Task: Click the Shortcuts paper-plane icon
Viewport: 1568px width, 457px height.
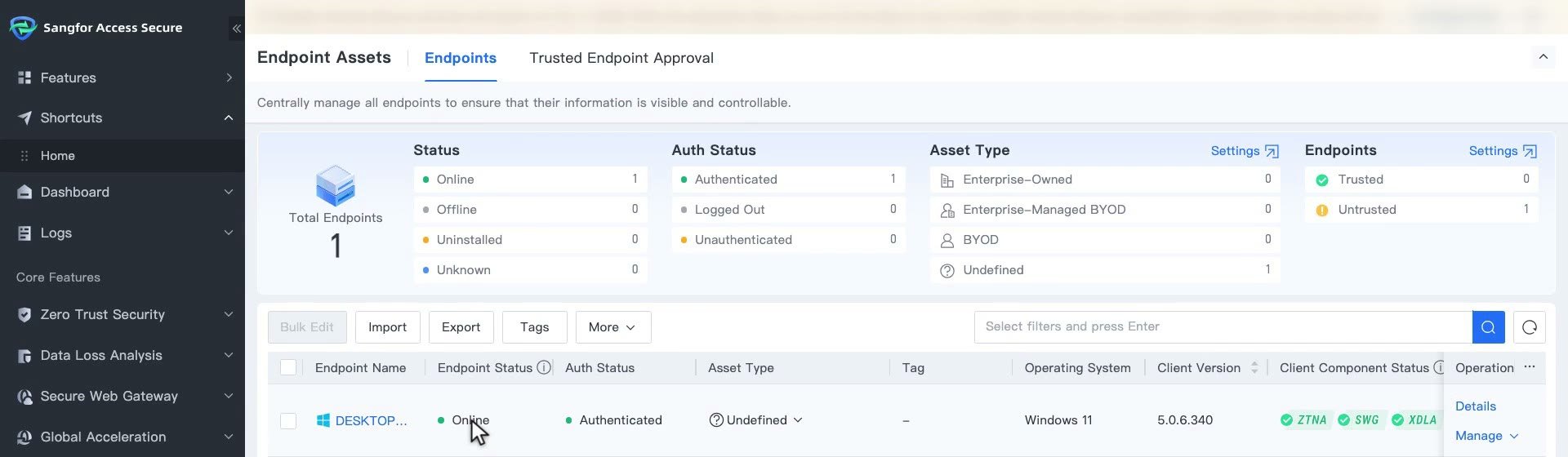Action: 24,118
